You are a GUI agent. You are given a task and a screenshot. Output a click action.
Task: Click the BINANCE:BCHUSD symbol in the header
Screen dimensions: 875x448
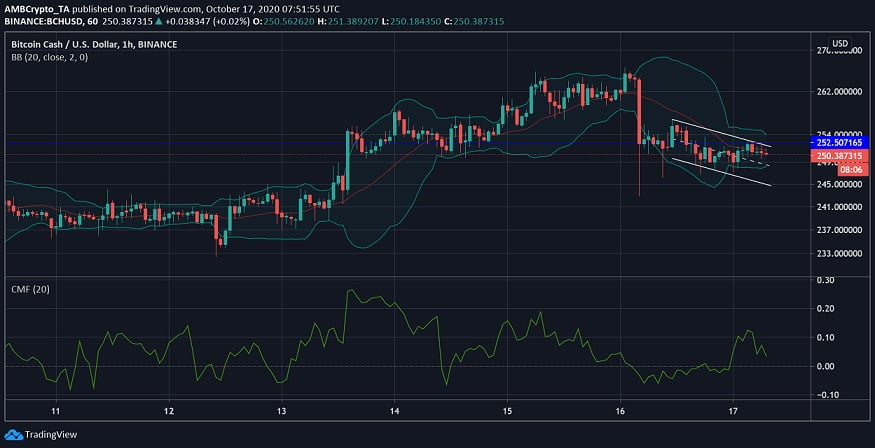pyautogui.click(x=40, y=21)
